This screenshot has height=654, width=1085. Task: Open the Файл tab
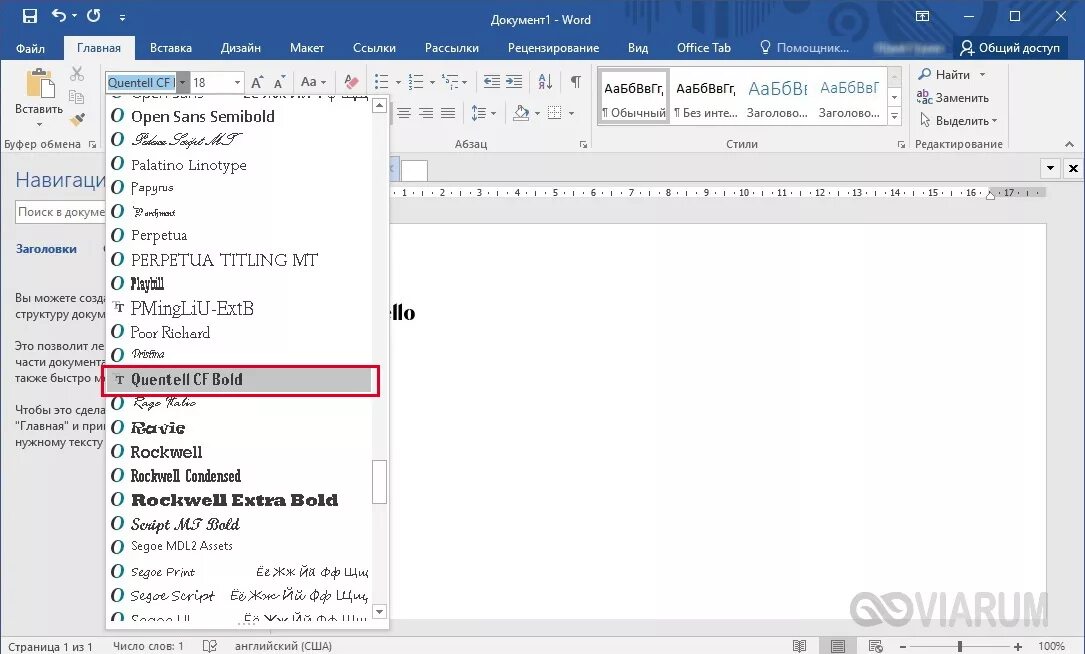click(30, 48)
